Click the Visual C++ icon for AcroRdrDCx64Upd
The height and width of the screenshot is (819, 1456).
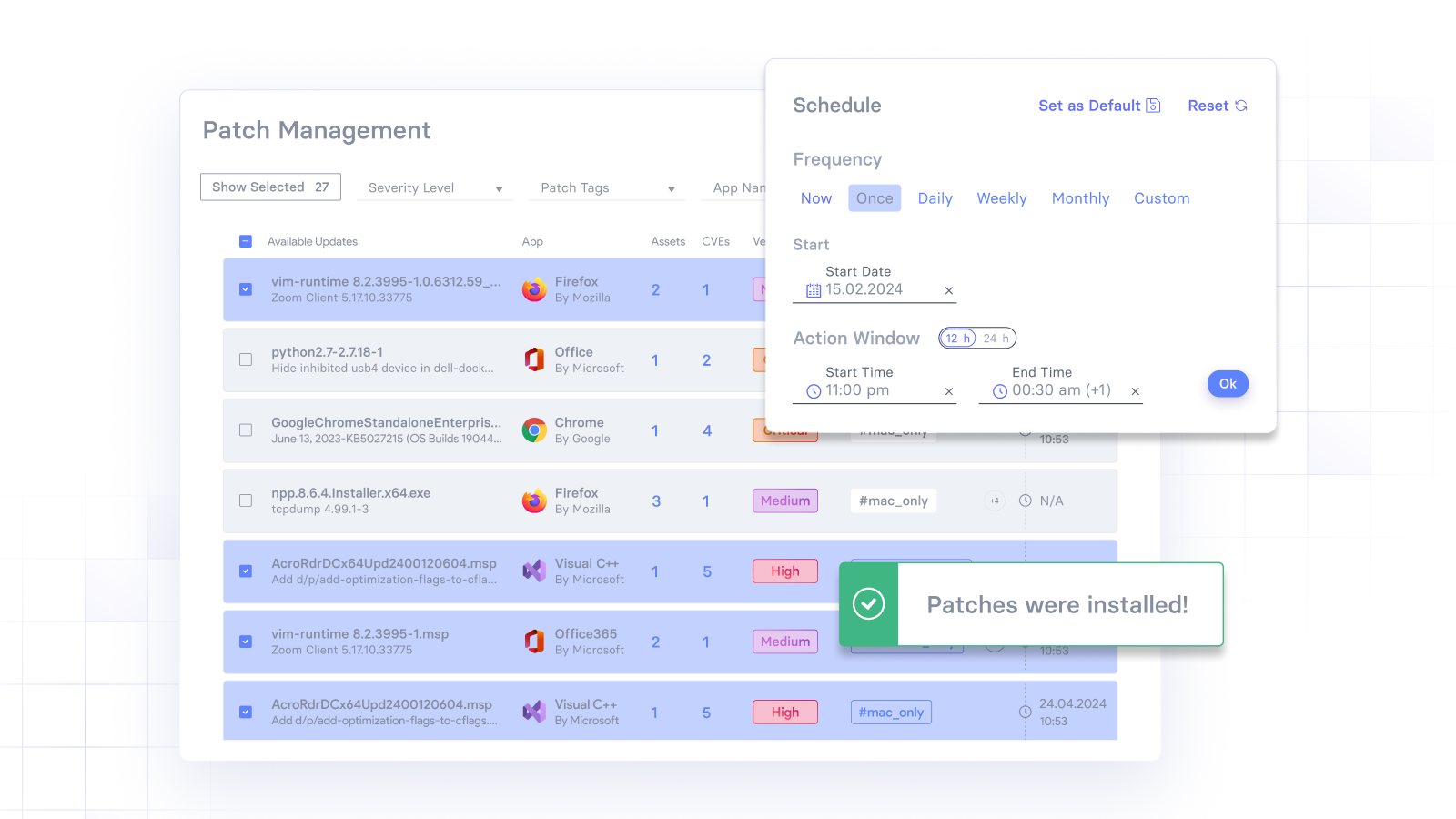534,571
